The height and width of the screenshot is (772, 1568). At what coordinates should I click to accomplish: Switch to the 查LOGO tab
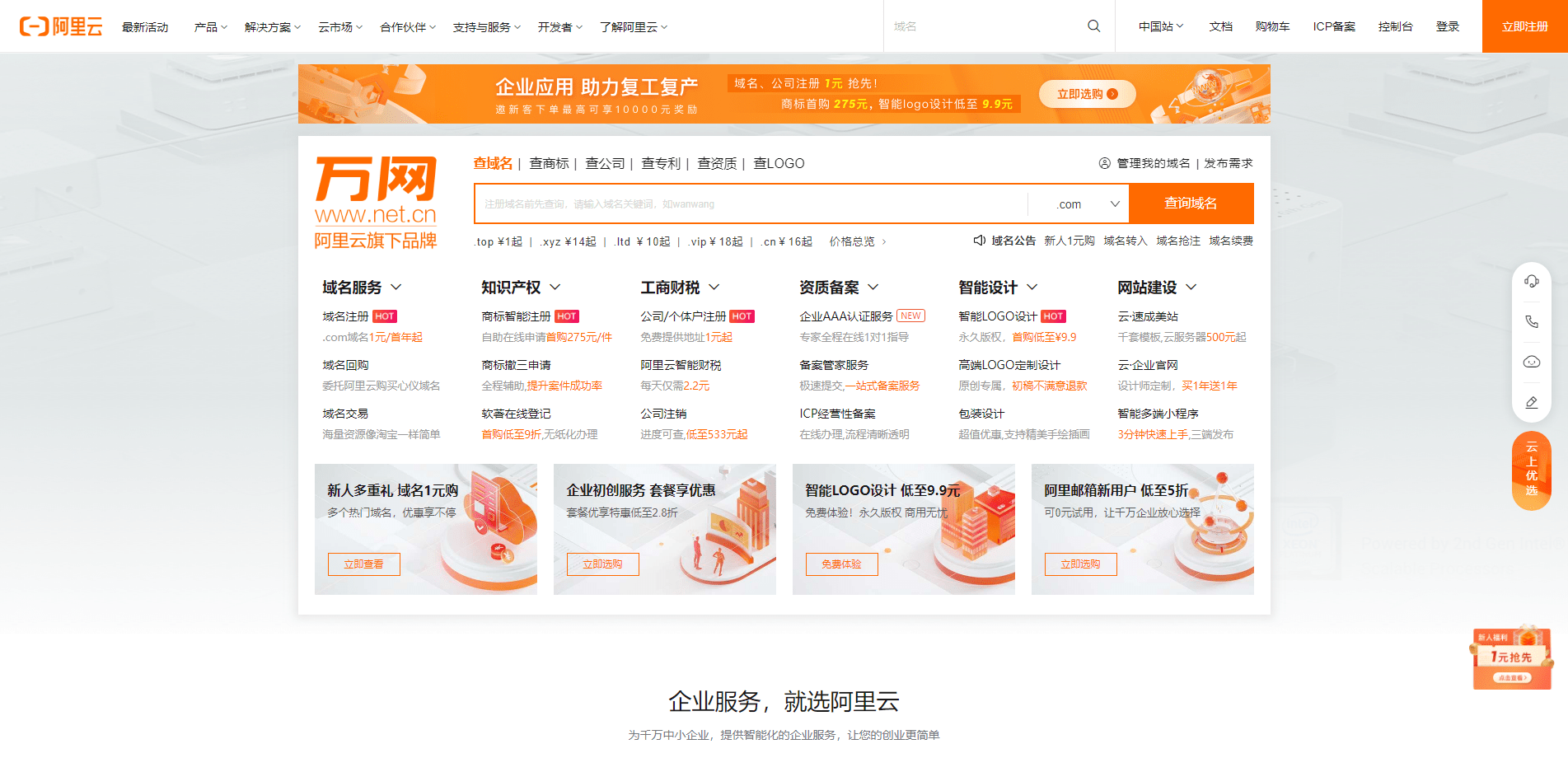(x=779, y=163)
